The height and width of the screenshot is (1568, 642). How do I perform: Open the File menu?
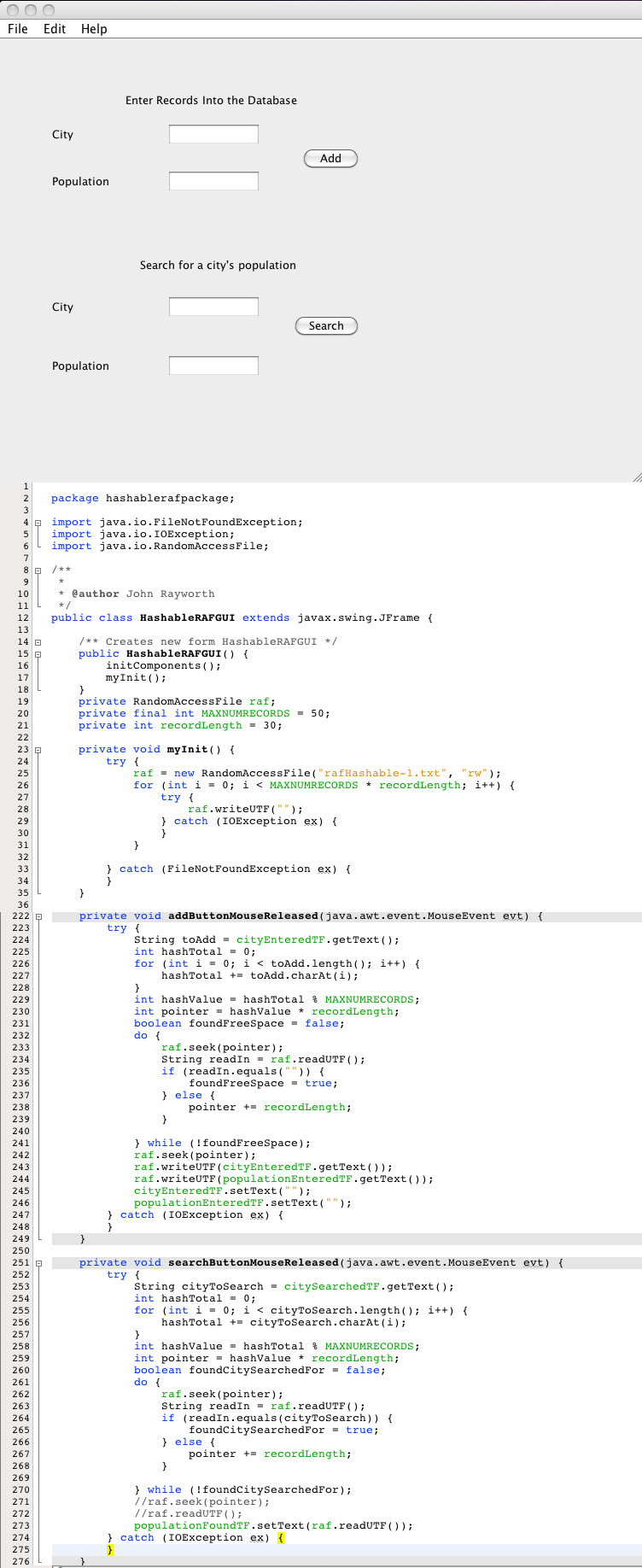pos(18,29)
